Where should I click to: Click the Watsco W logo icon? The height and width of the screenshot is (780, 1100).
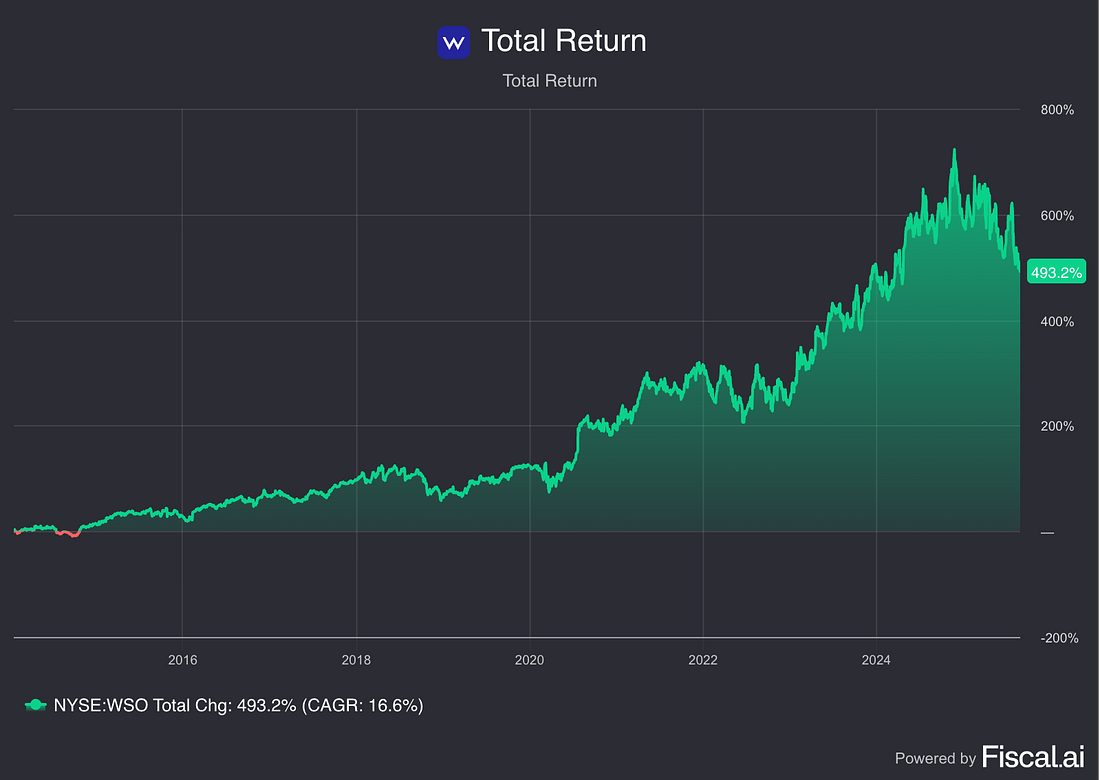(x=453, y=43)
